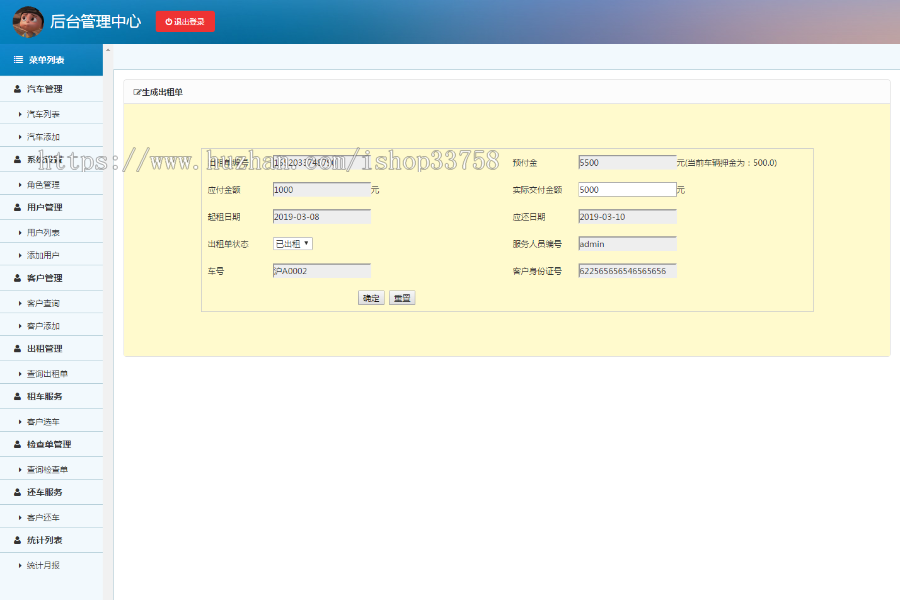Viewport: 900px width, 600px height.
Task: Click the 系统管理 sidebar icon
Action: pyautogui.click(x=15, y=160)
